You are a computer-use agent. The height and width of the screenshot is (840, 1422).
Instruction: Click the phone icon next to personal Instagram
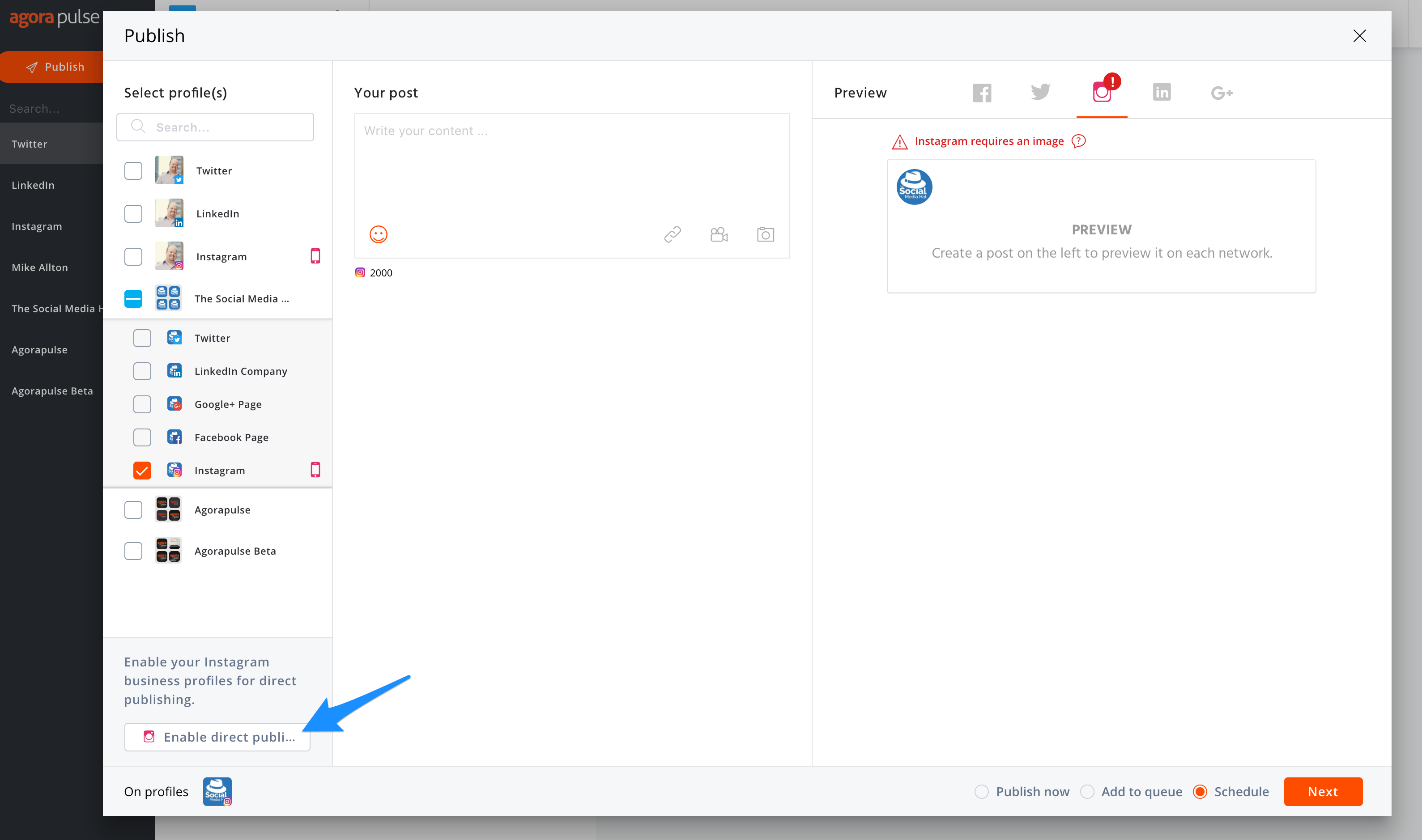coord(315,256)
